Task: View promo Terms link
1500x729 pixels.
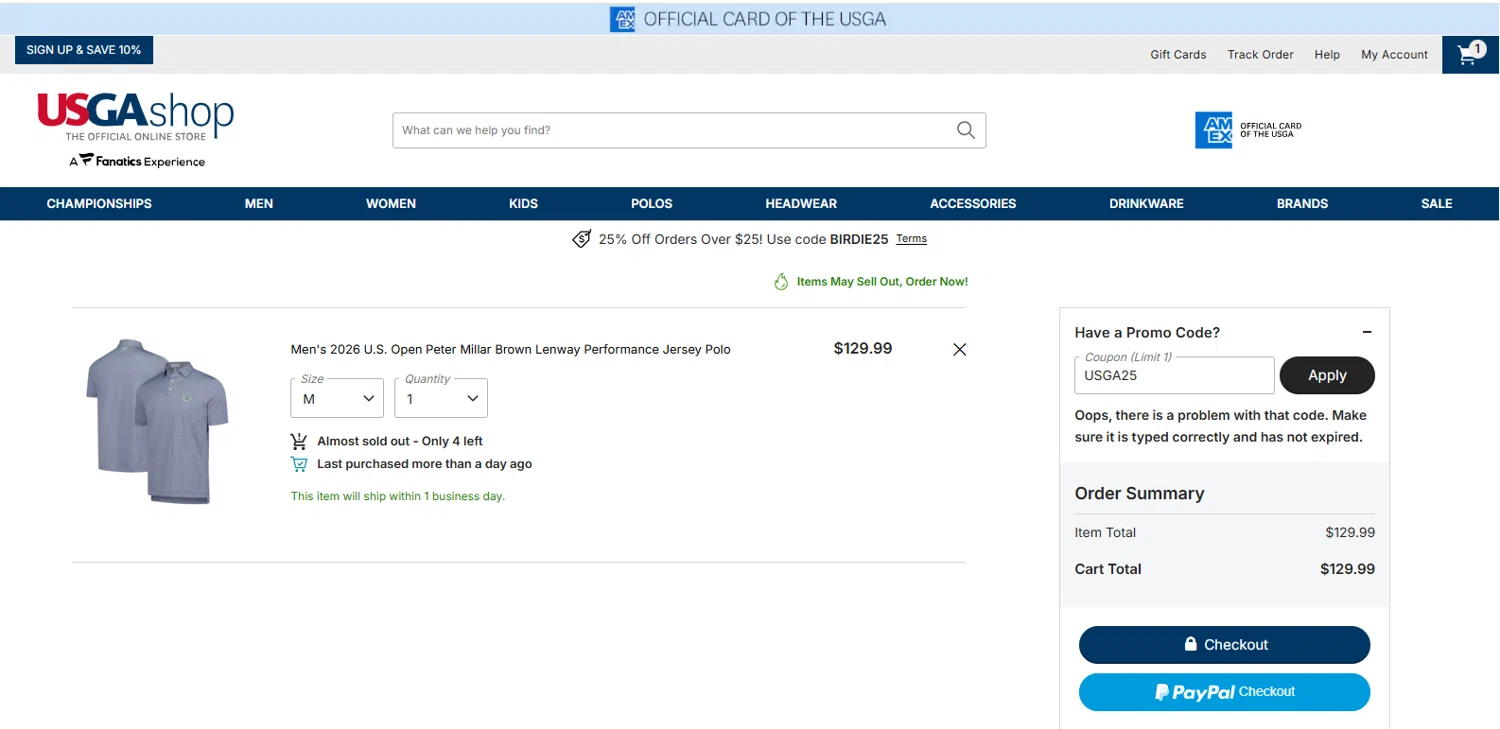Action: (x=911, y=239)
